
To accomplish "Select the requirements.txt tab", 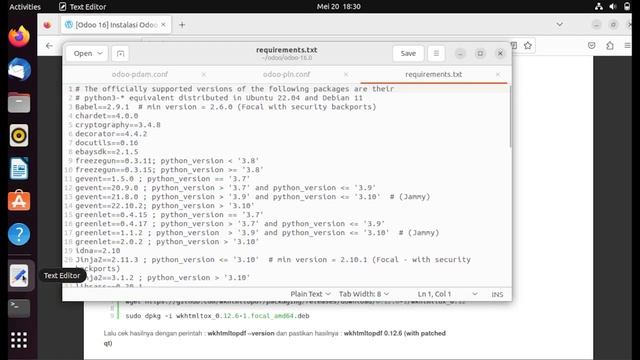I will [x=433, y=74].
